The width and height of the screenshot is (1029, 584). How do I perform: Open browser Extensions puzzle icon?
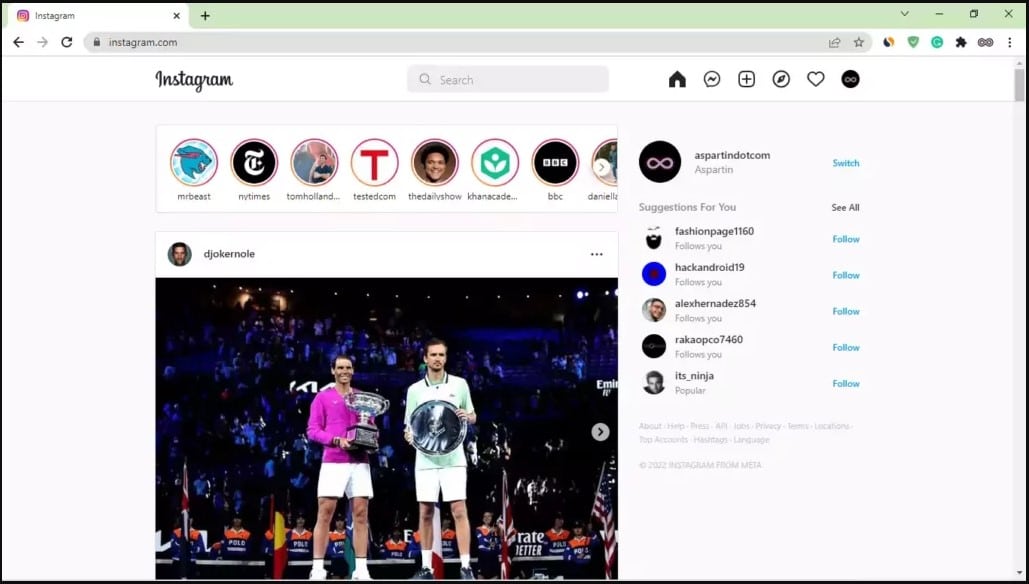click(x=961, y=42)
